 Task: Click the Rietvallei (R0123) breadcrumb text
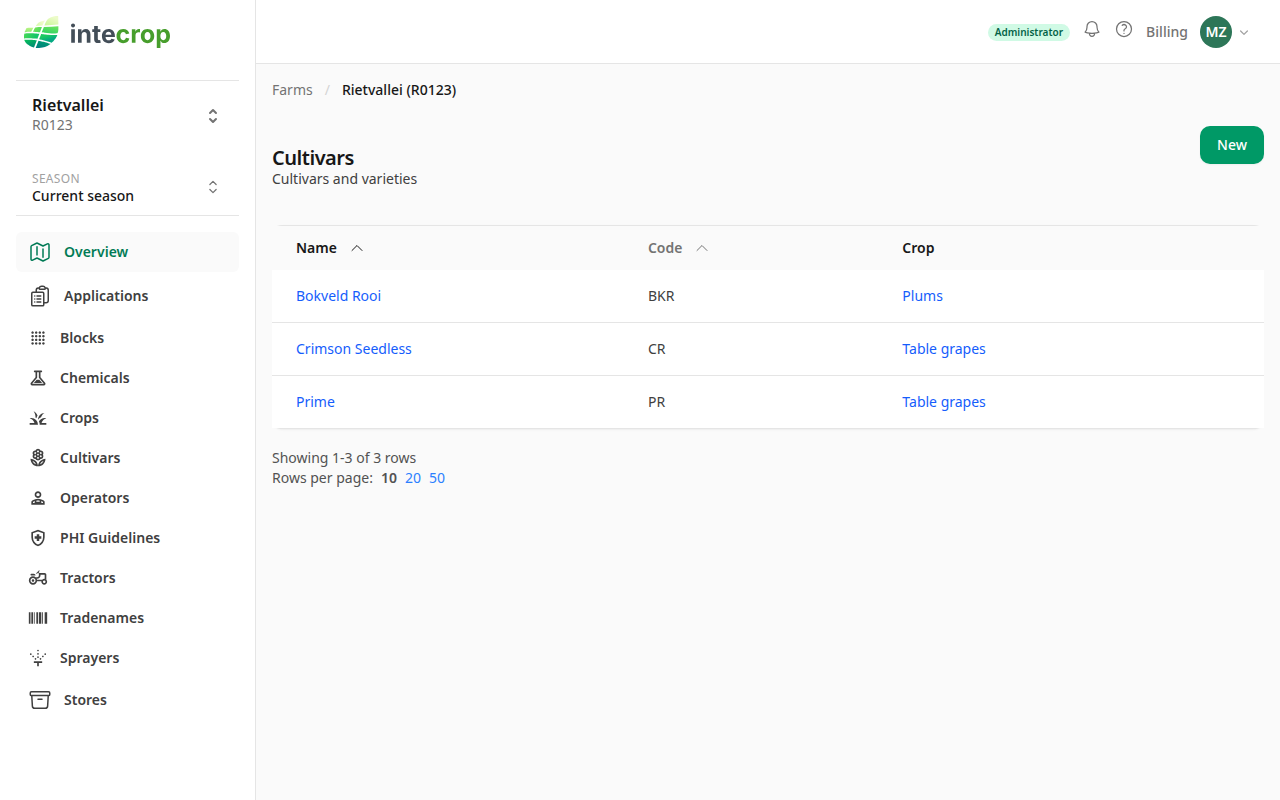point(399,90)
